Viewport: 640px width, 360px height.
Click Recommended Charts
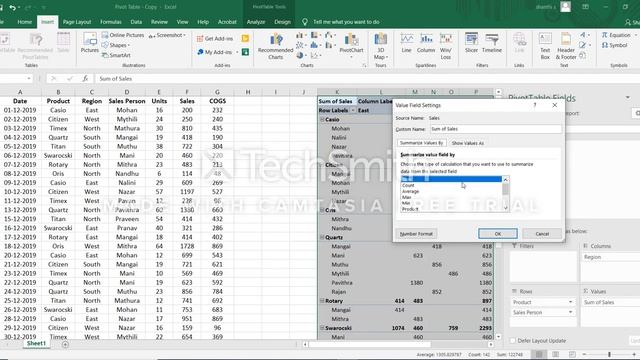click(276, 46)
